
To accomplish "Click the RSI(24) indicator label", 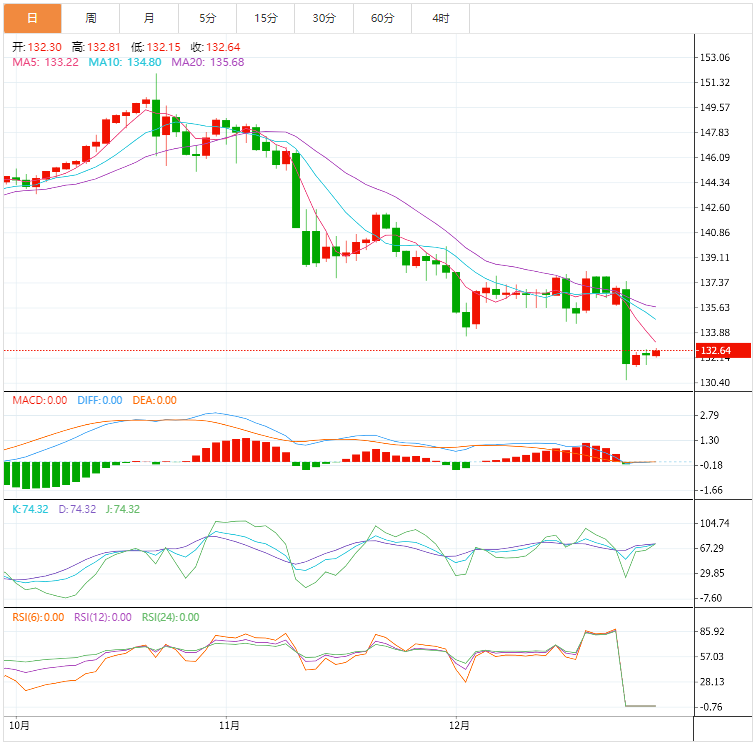I will [x=169, y=617].
